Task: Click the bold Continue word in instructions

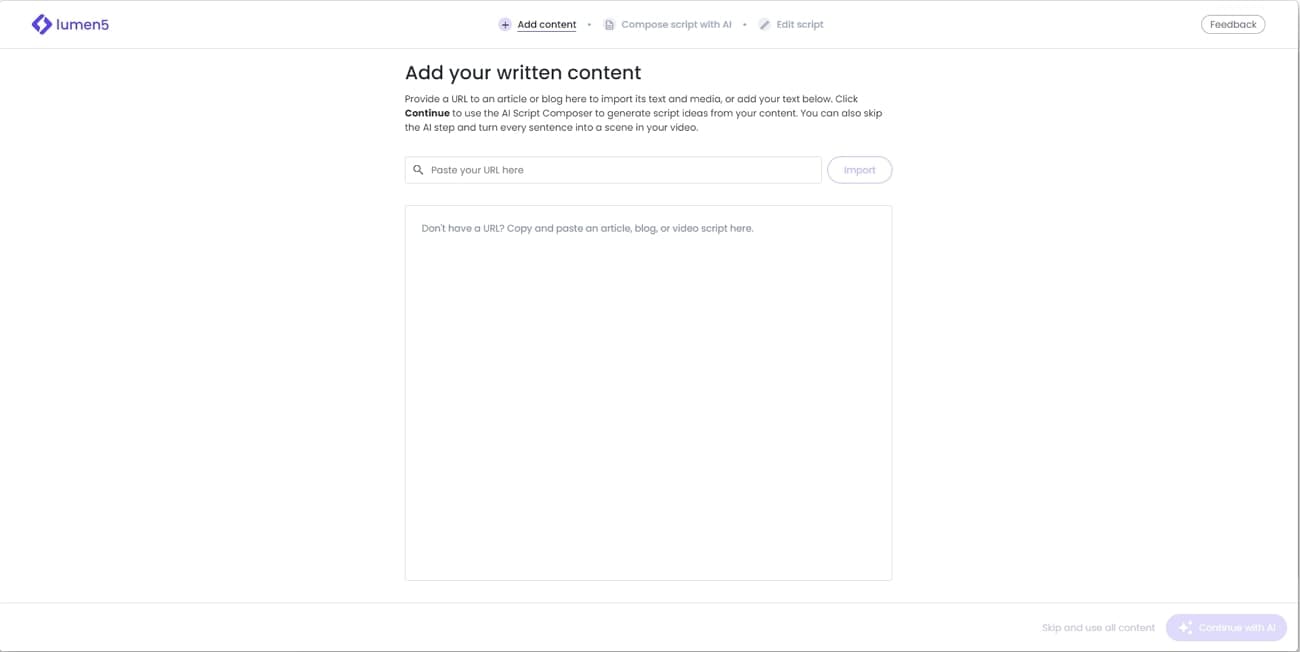Action: [x=428, y=113]
